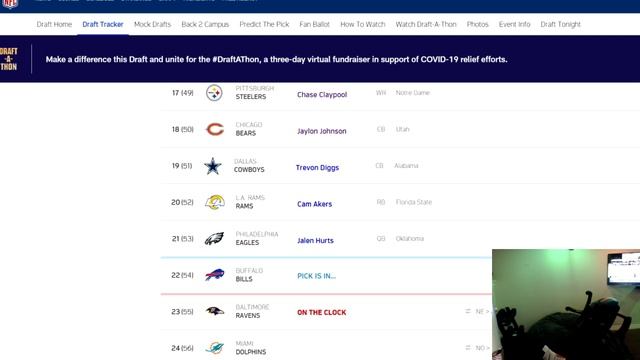This screenshot has width=640, height=360.
Task: Click the Eagles team name text
Action: 247,242
